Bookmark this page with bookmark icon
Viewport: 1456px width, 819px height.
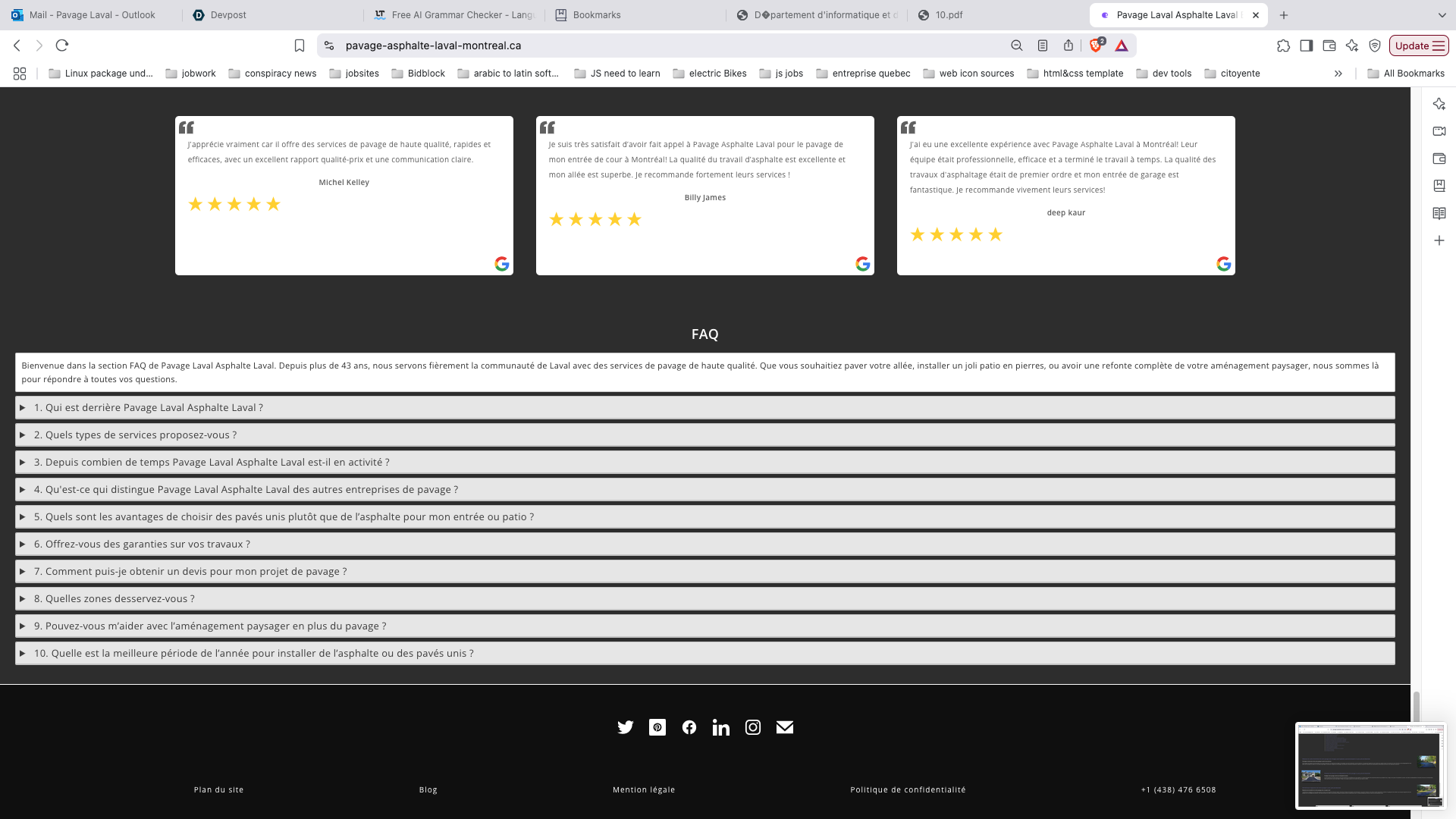pos(300,45)
